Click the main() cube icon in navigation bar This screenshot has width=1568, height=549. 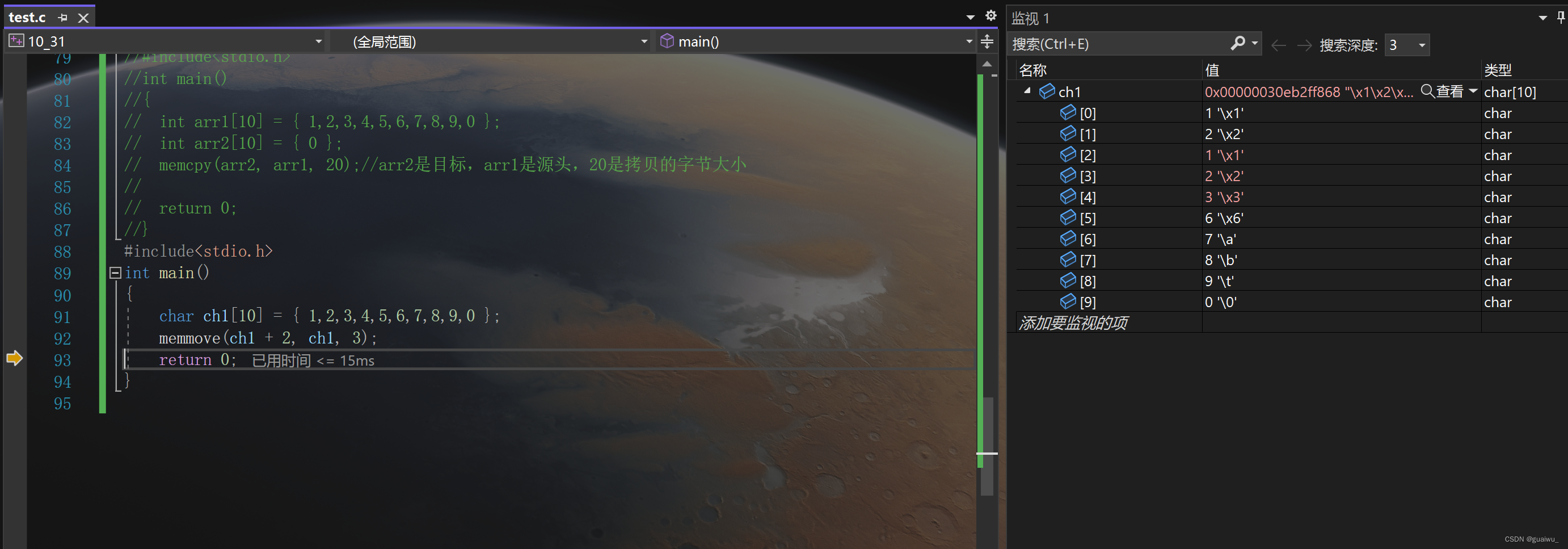pos(668,41)
